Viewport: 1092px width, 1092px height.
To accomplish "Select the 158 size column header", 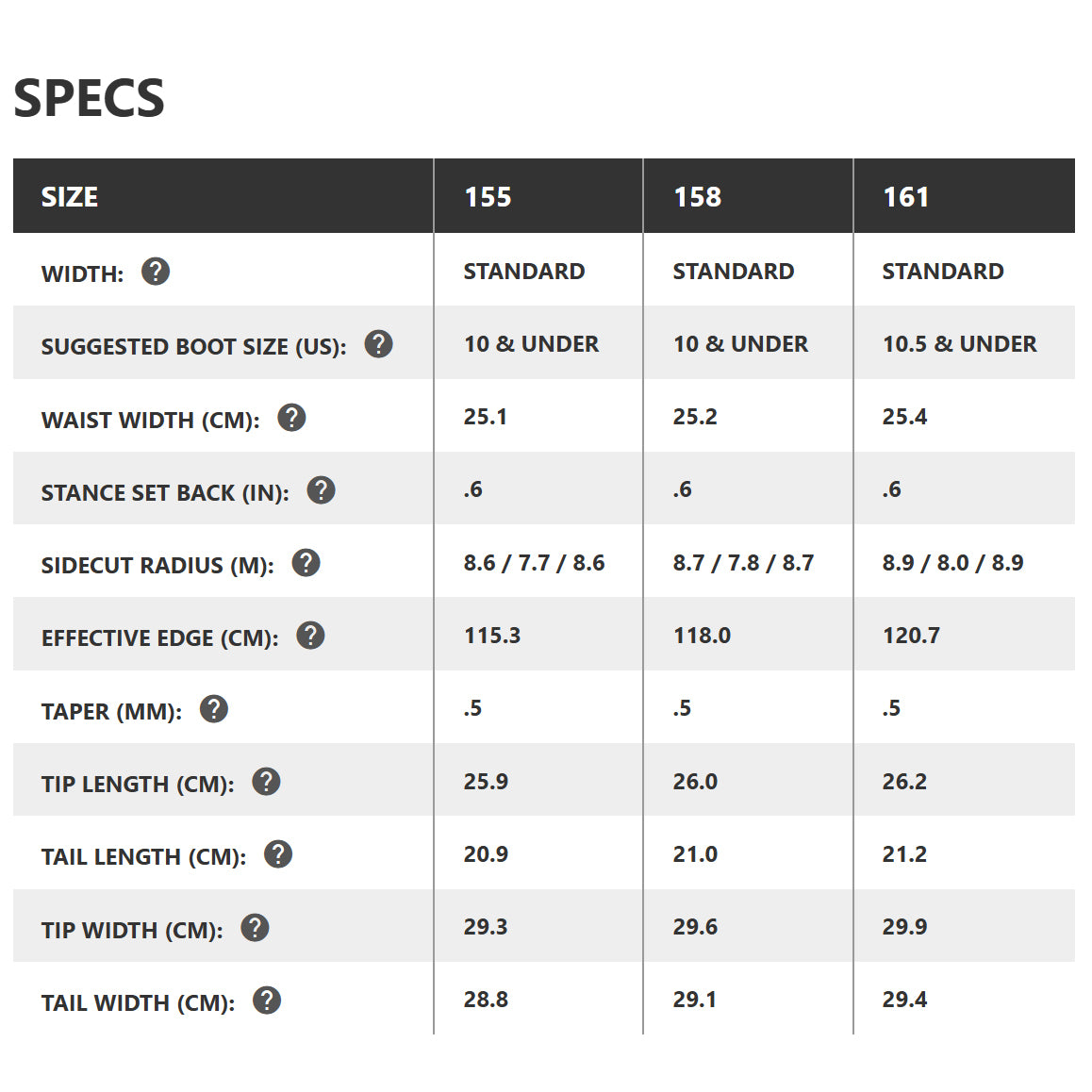I will pos(697,196).
